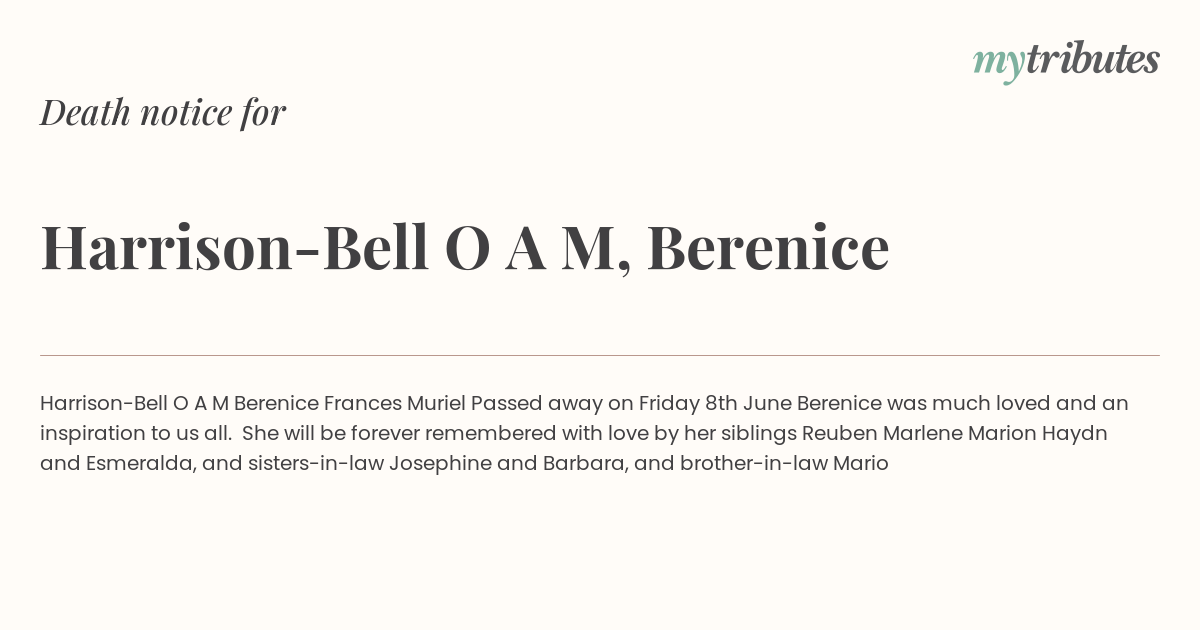Click 'Harrison-Bell' in the large heading
Screen dimensions: 1200x630
pos(235,247)
